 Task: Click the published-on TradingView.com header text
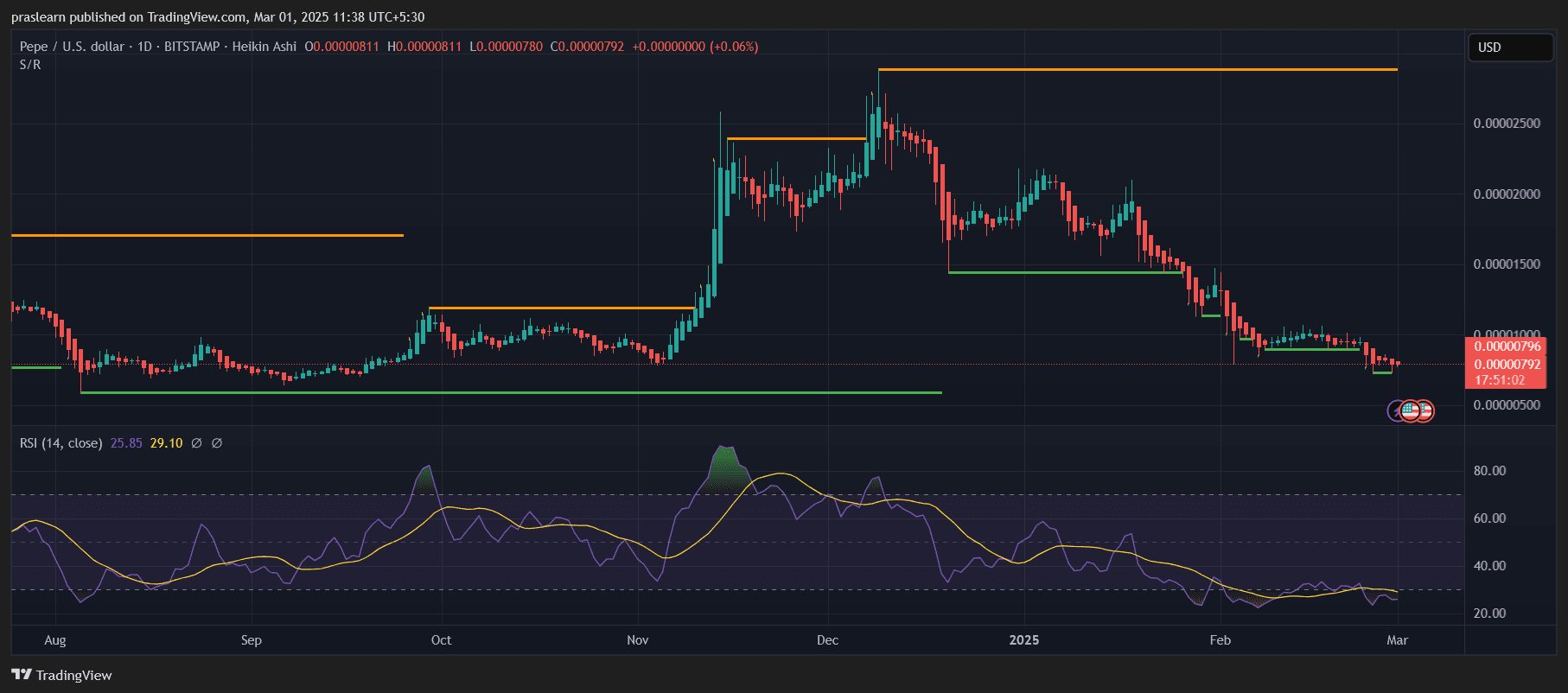(x=218, y=17)
